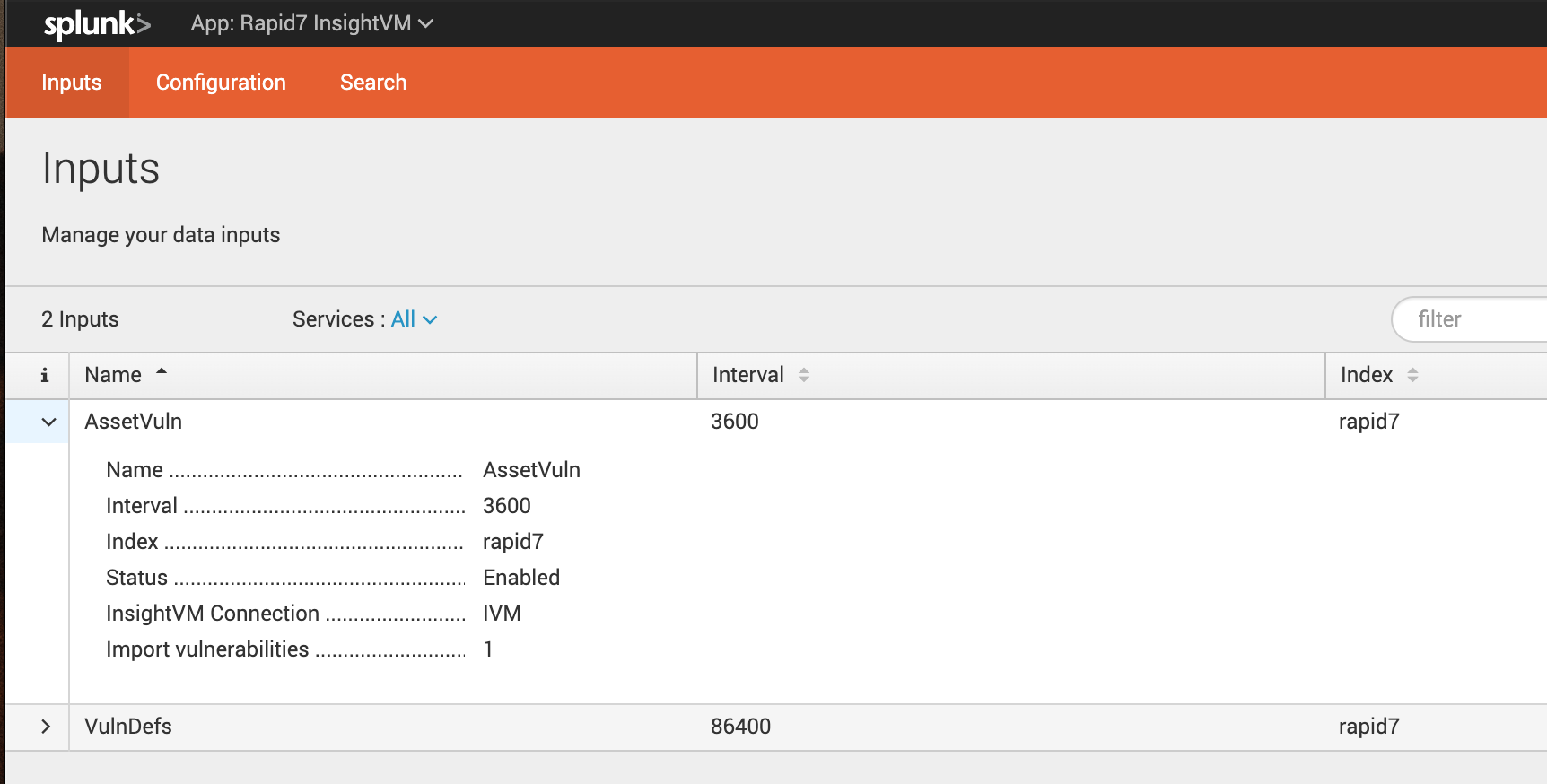Sort the table by Name column

126,375
